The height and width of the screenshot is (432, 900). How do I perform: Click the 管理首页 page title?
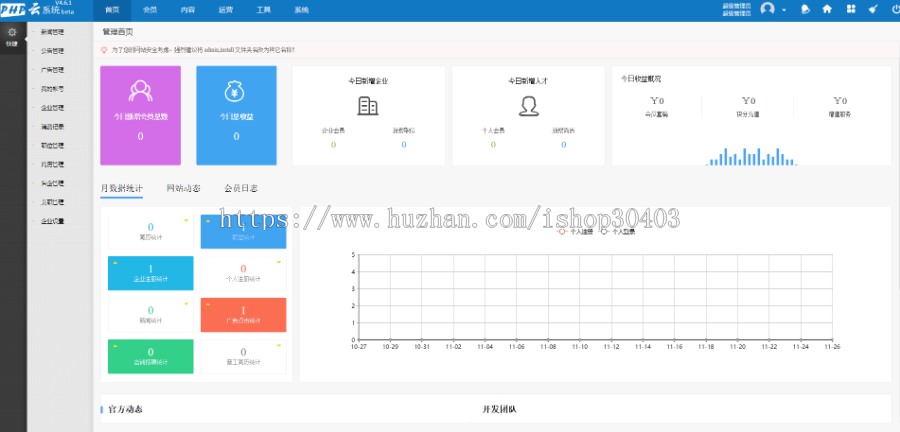(118, 32)
